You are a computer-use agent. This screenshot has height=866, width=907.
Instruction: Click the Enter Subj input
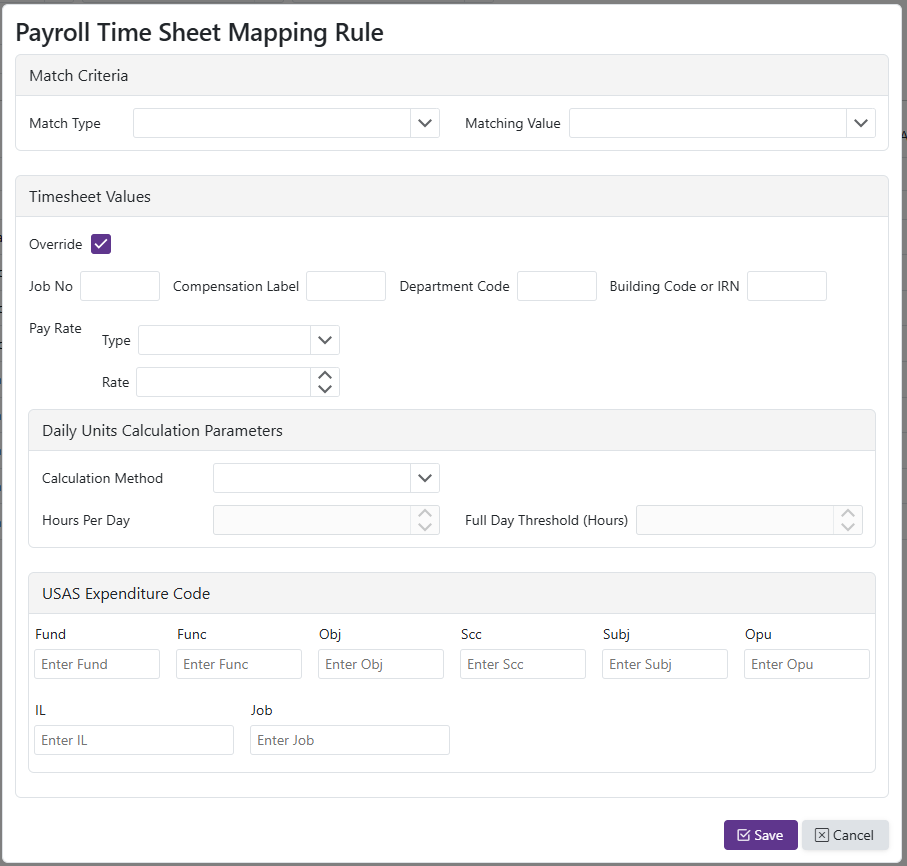[665, 664]
